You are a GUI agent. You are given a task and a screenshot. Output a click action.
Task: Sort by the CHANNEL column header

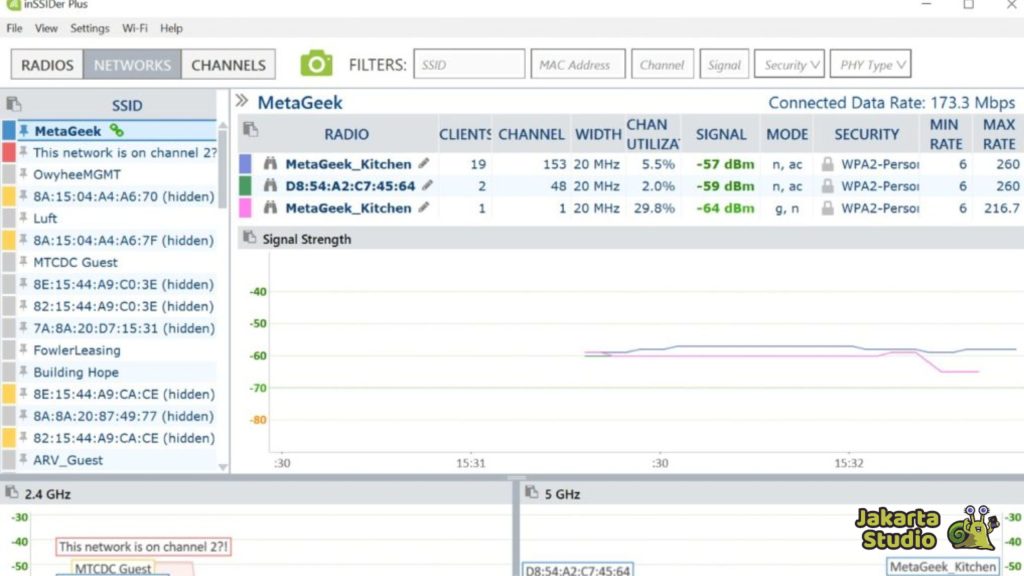coord(532,134)
